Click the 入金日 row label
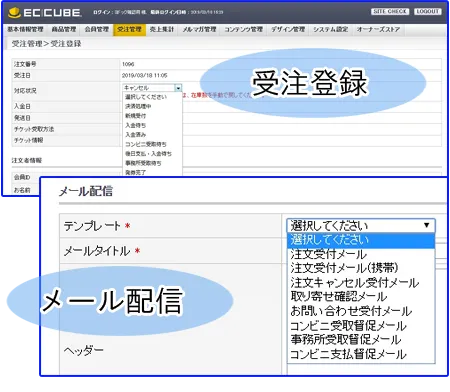This screenshot has height=392, width=450. [x=22, y=106]
